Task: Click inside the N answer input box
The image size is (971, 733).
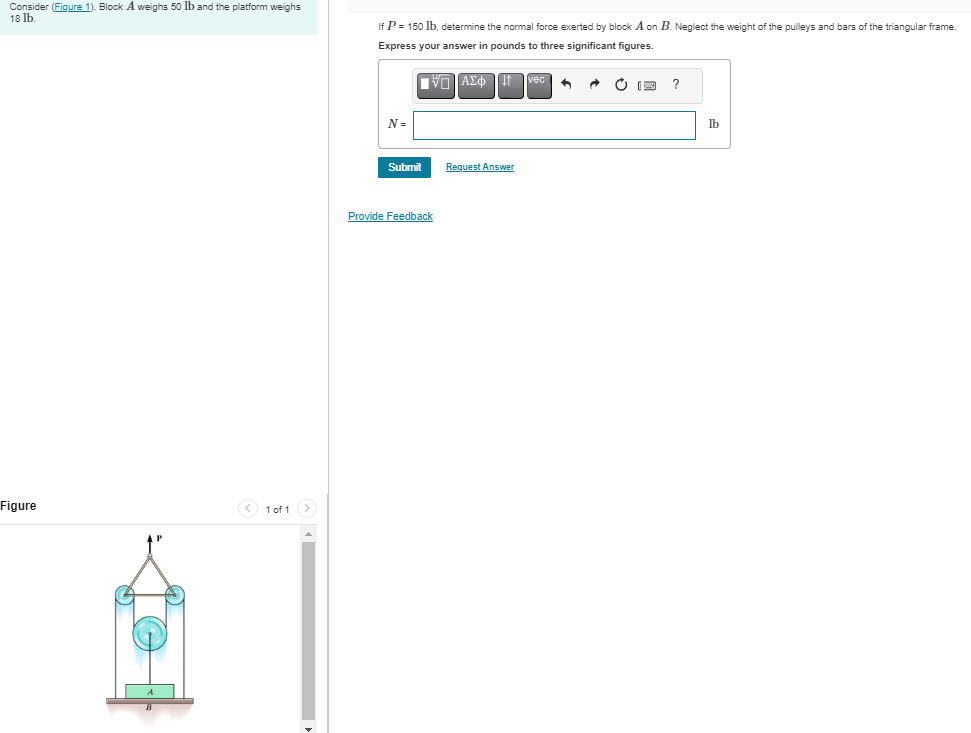Action: [553, 125]
